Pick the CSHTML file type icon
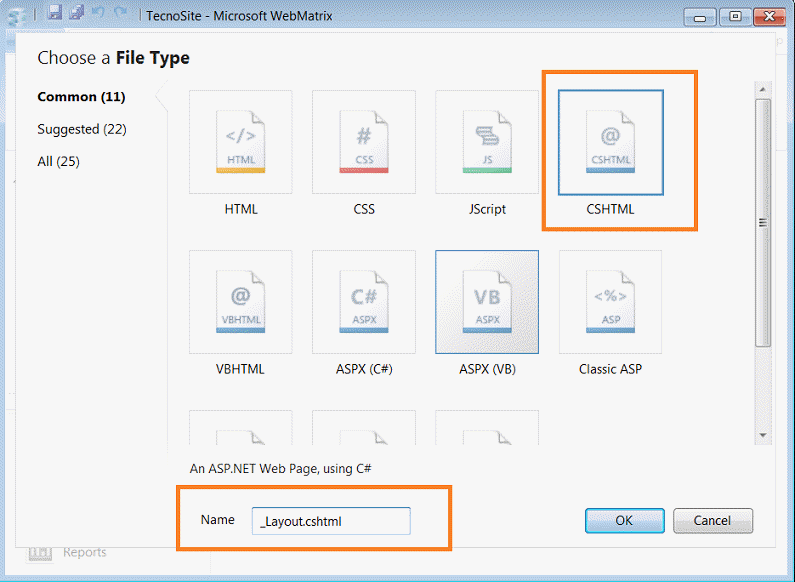Viewport: 795px width, 582px height. click(610, 142)
